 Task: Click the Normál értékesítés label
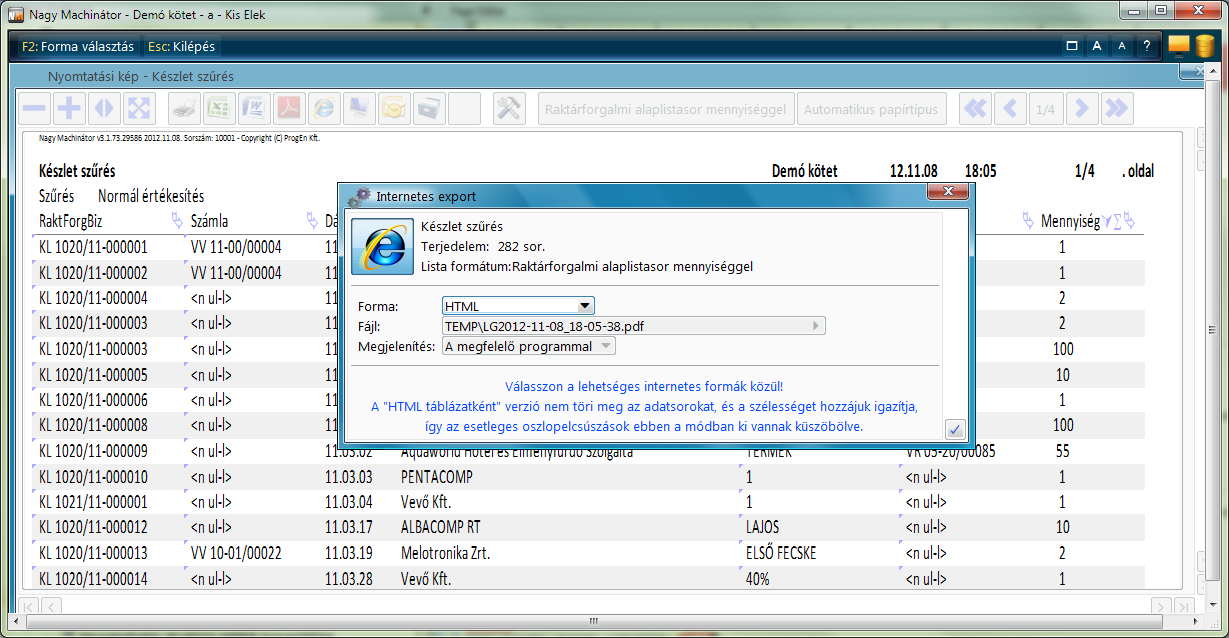coord(151,196)
